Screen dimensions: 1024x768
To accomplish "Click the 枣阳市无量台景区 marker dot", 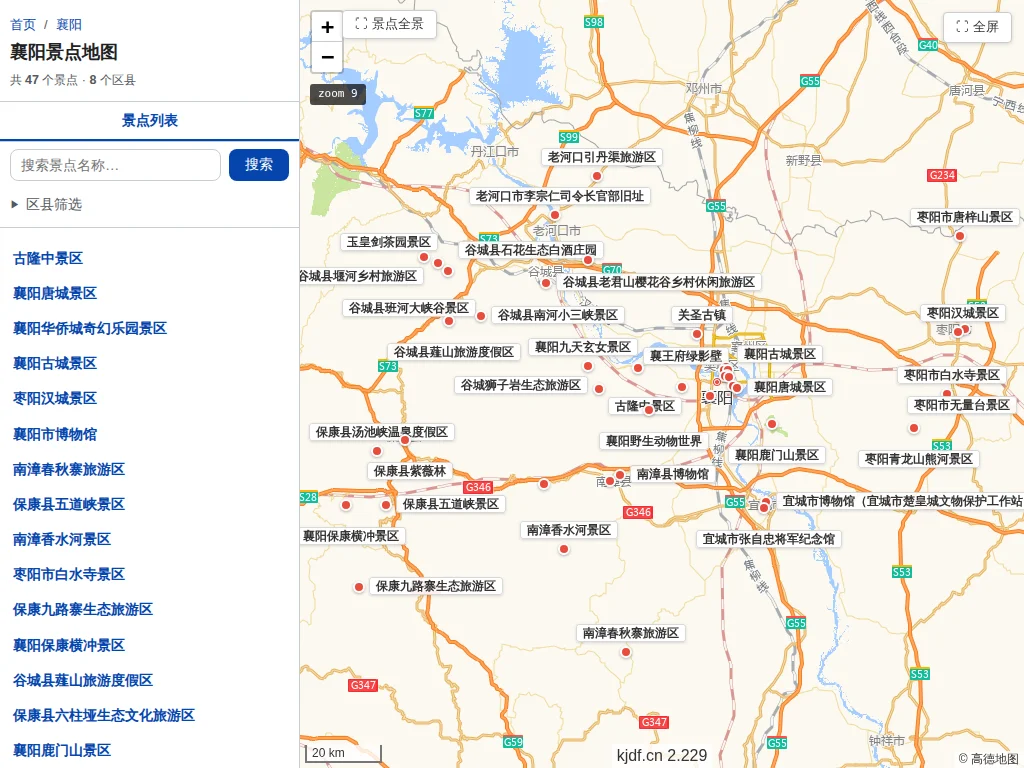I will click(914, 428).
